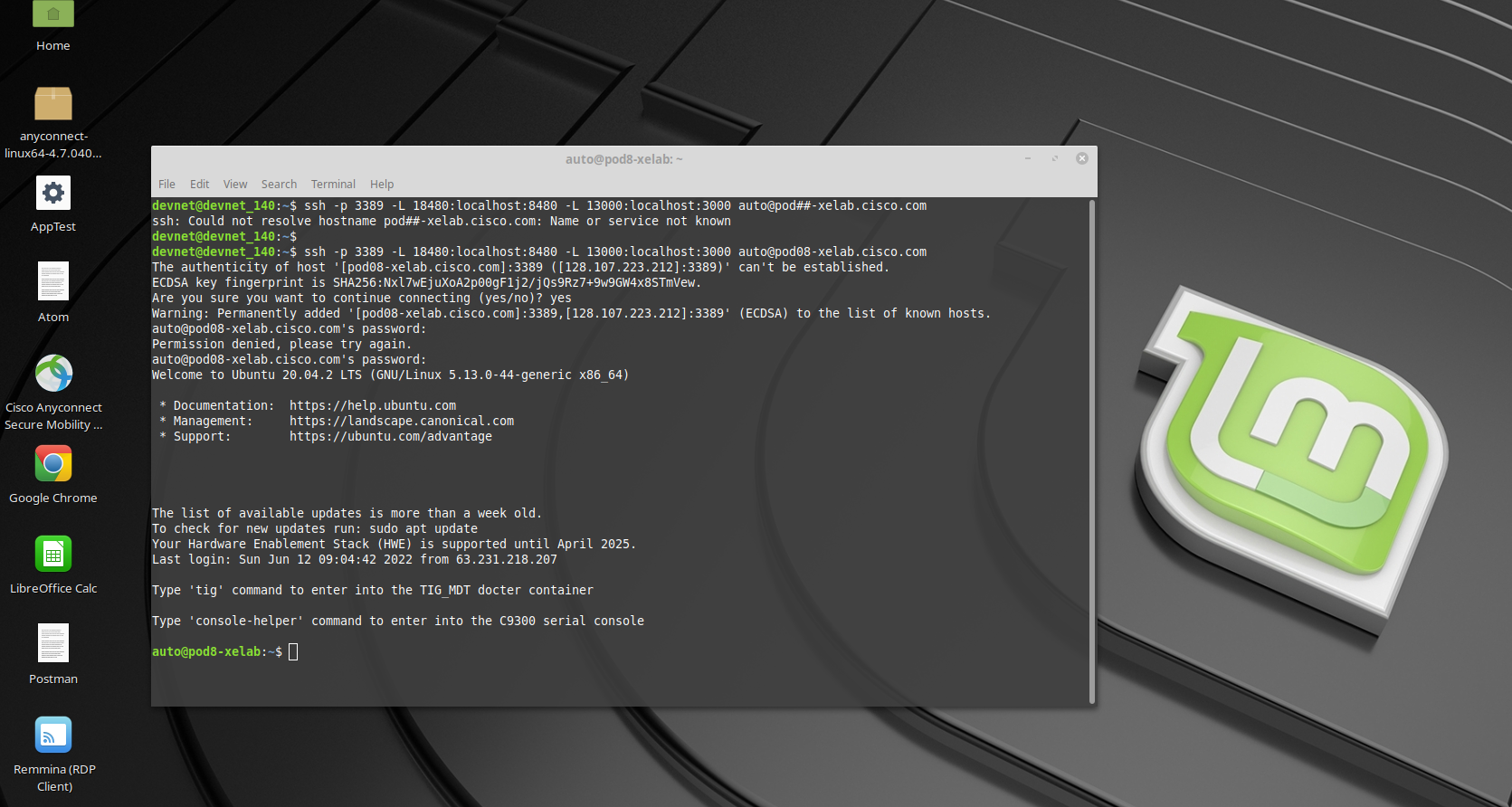
Task: Close the auto@pod8-xelab terminal window
Action: 1081,158
